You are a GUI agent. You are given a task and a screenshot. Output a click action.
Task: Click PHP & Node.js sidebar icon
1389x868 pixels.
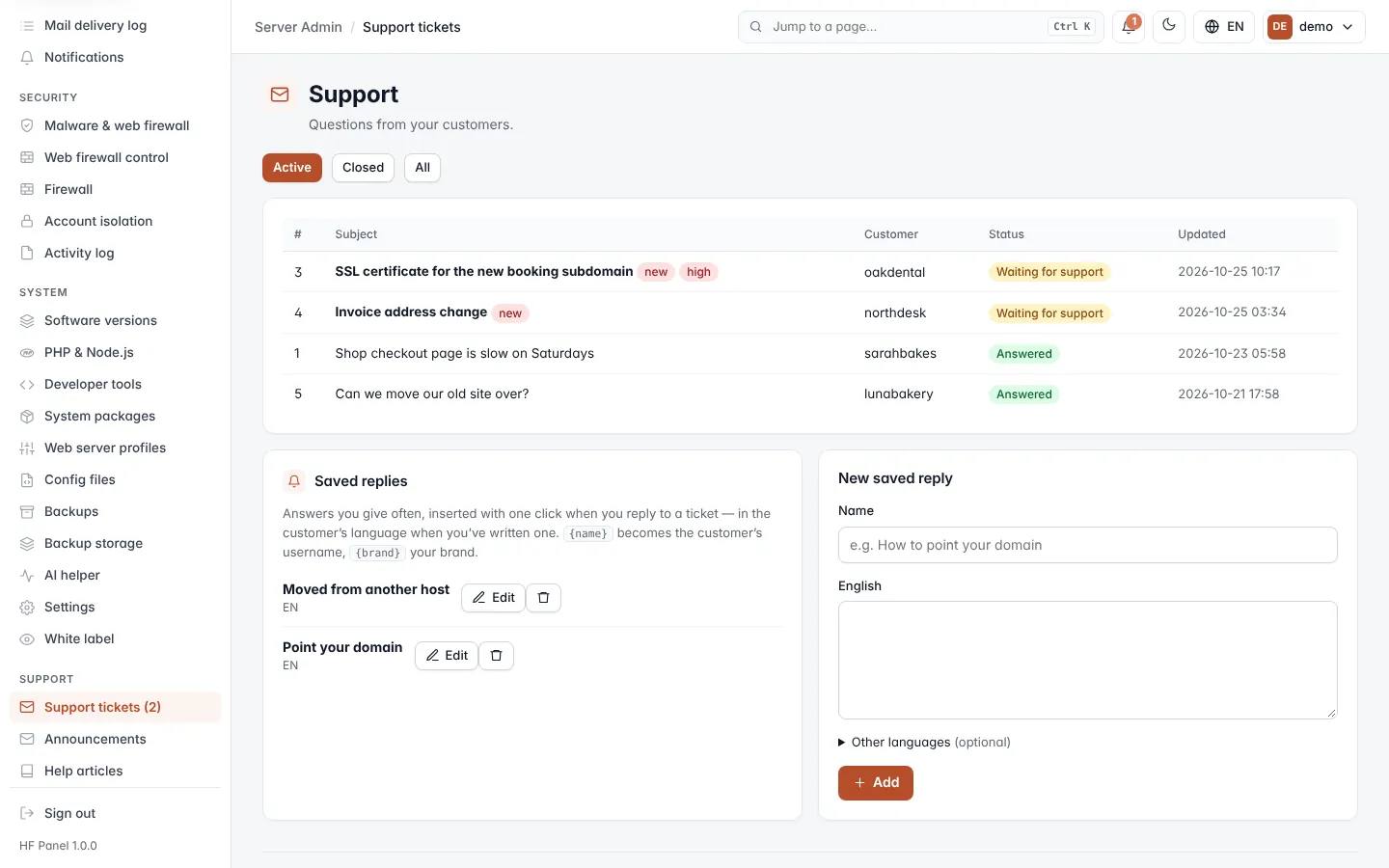tap(27, 352)
